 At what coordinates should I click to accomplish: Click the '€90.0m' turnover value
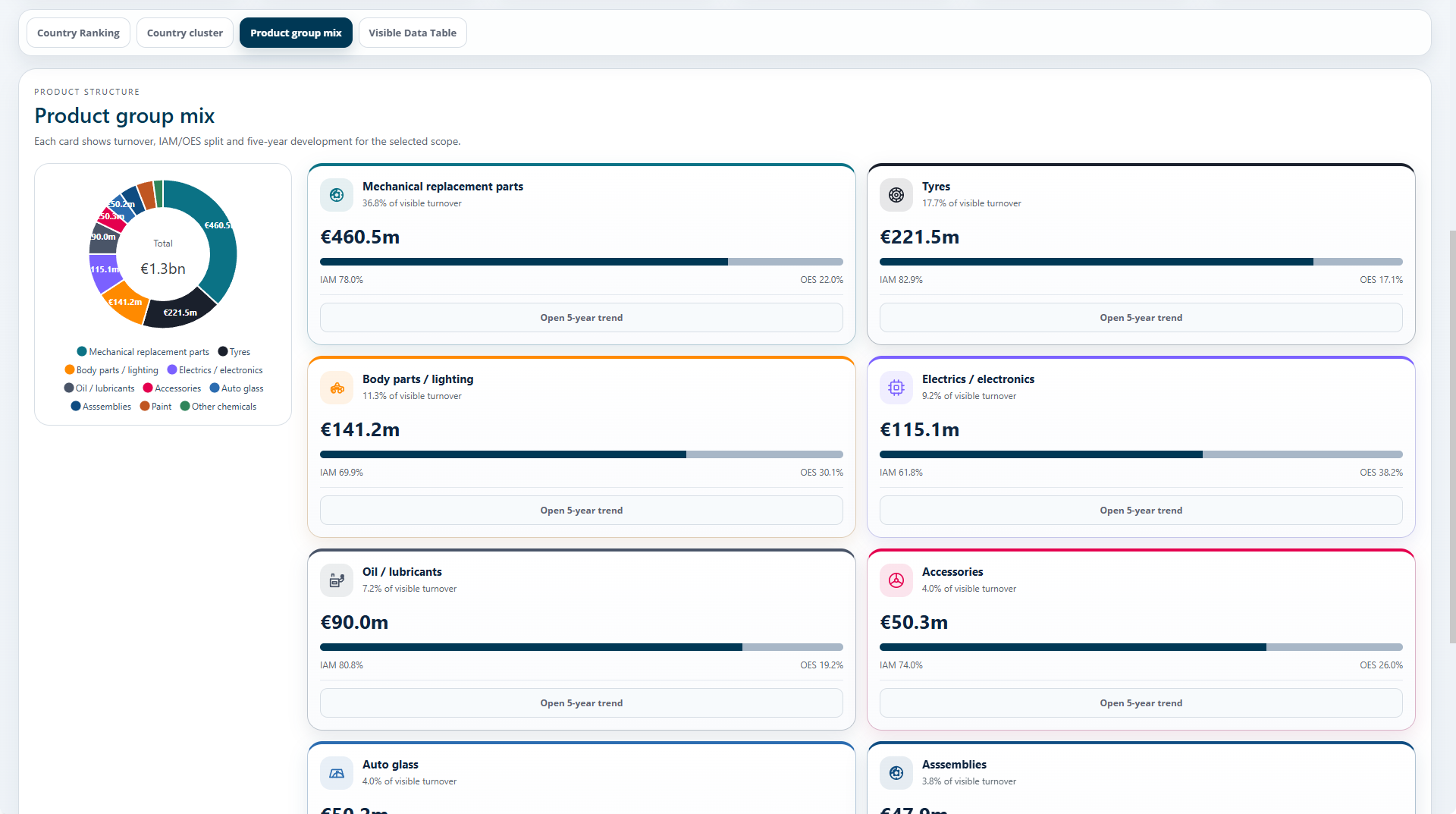(x=354, y=622)
